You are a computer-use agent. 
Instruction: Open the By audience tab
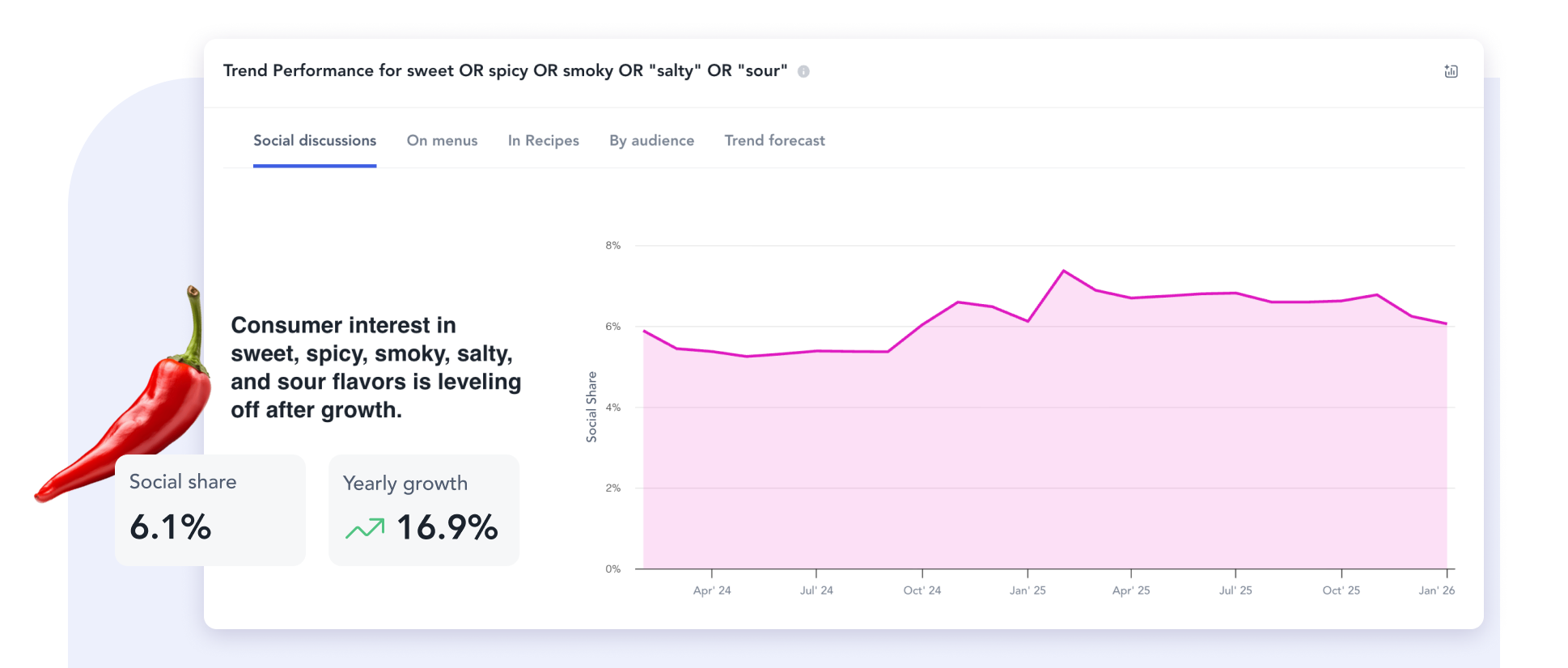pyautogui.click(x=651, y=141)
